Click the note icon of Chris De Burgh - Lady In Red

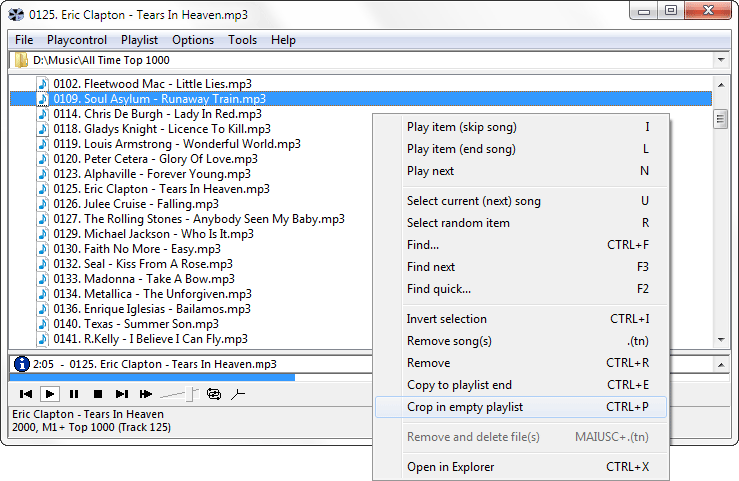43,114
